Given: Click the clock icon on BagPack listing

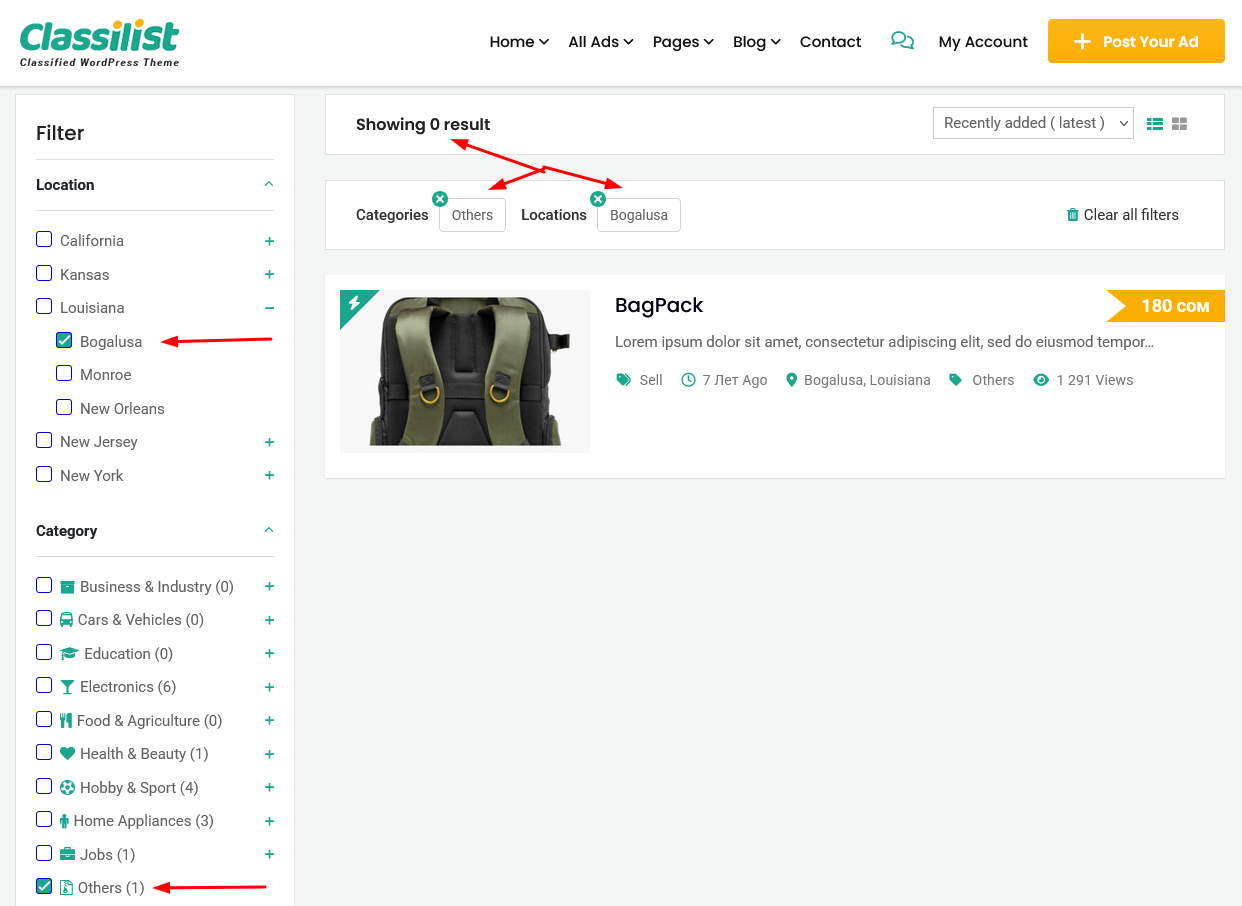Looking at the screenshot, I should [688, 380].
